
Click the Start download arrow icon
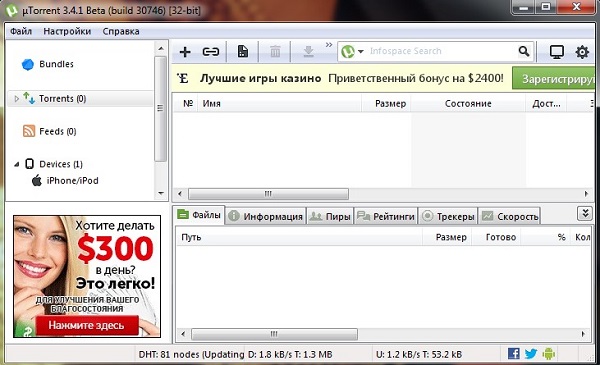coord(308,51)
